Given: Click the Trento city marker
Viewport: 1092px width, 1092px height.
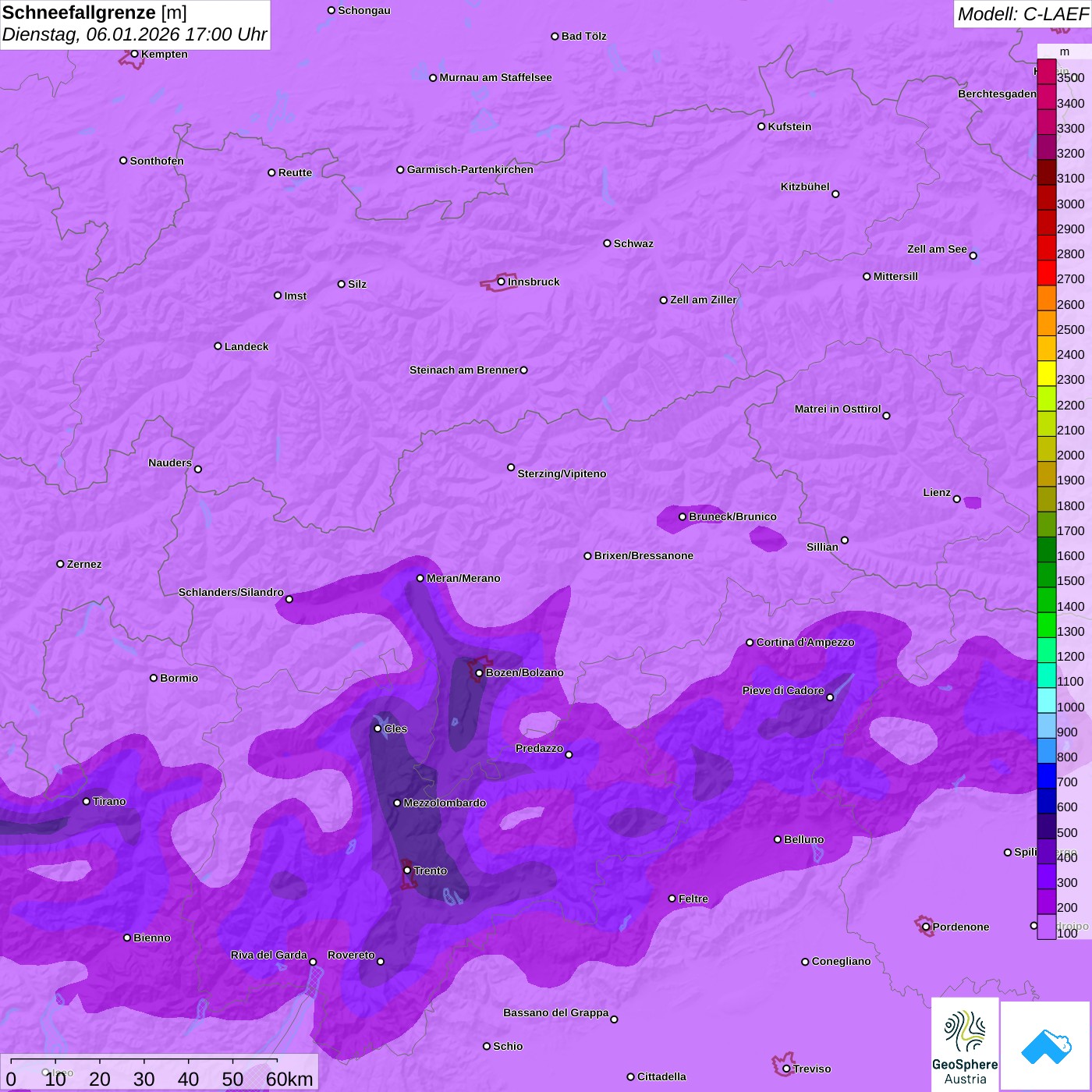Looking at the screenshot, I should pos(407,870).
